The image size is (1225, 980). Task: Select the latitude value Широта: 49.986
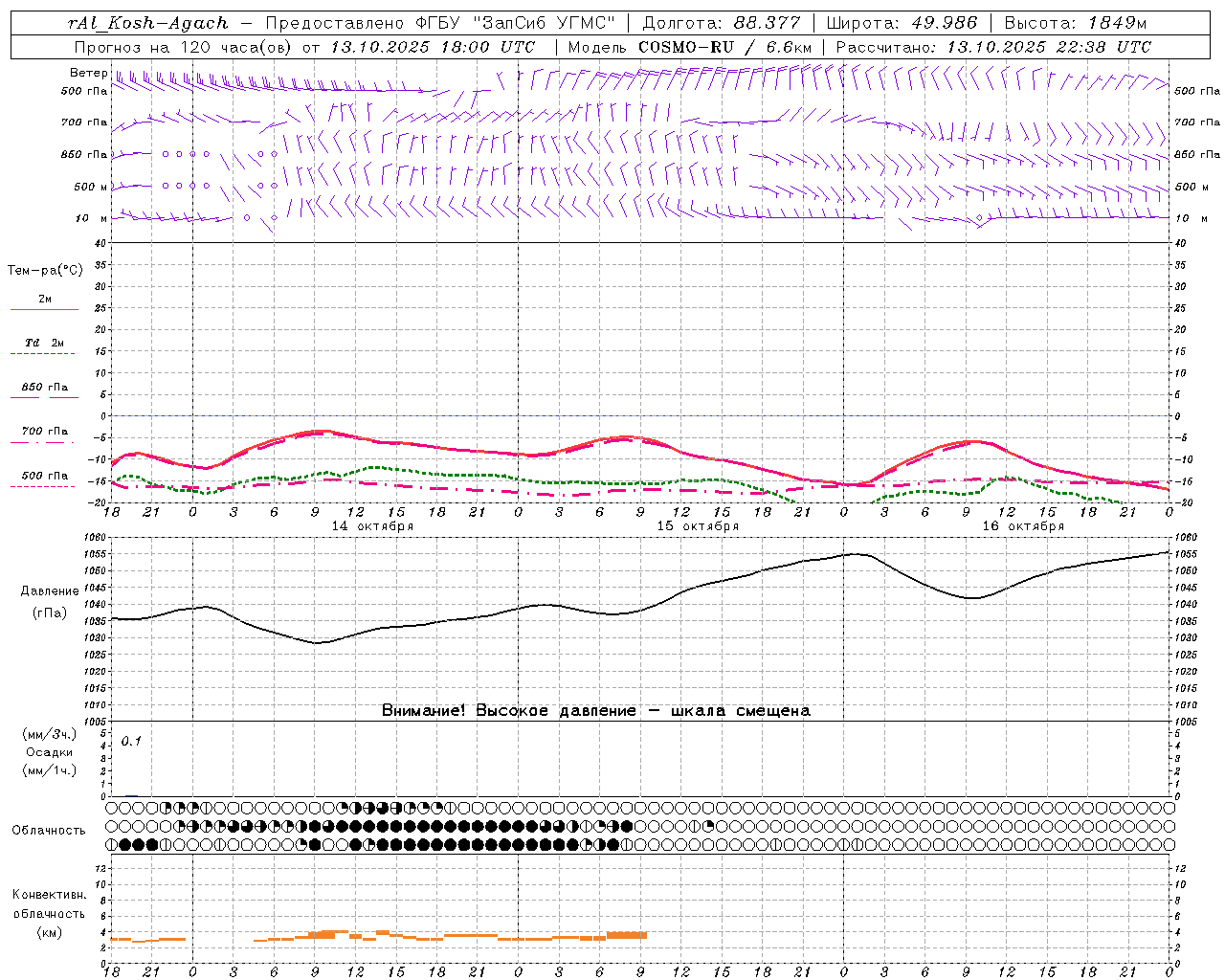[x=902, y=23]
